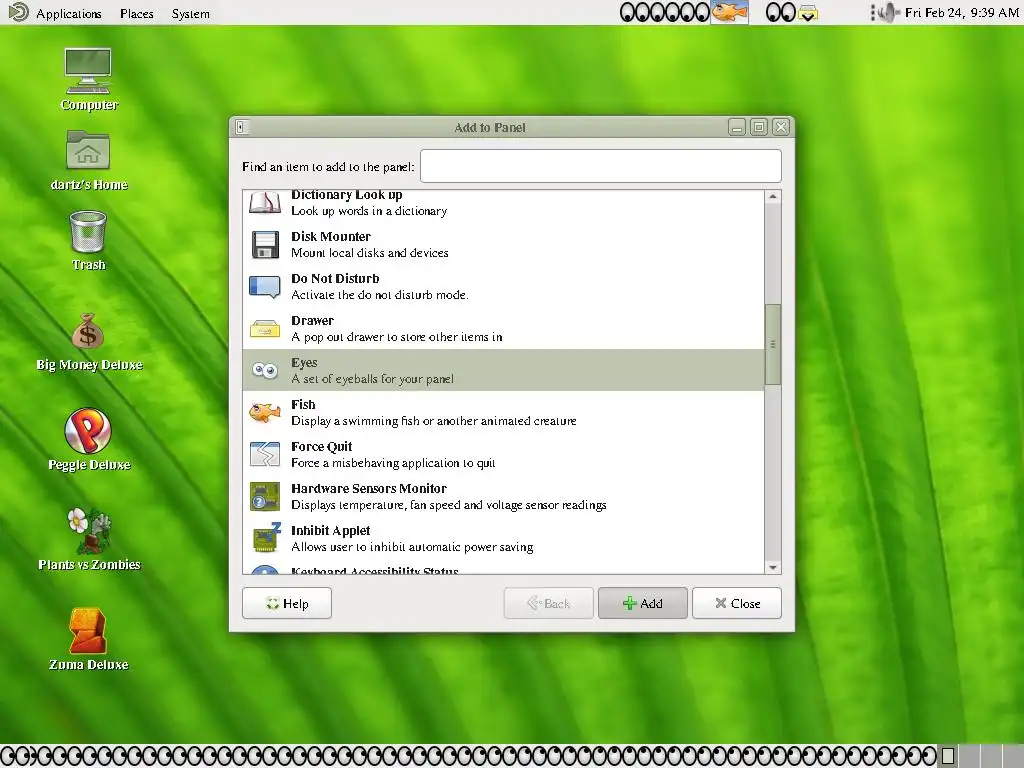Click 'Display a swimming fish' description text
1024x768 pixels.
tap(434, 421)
